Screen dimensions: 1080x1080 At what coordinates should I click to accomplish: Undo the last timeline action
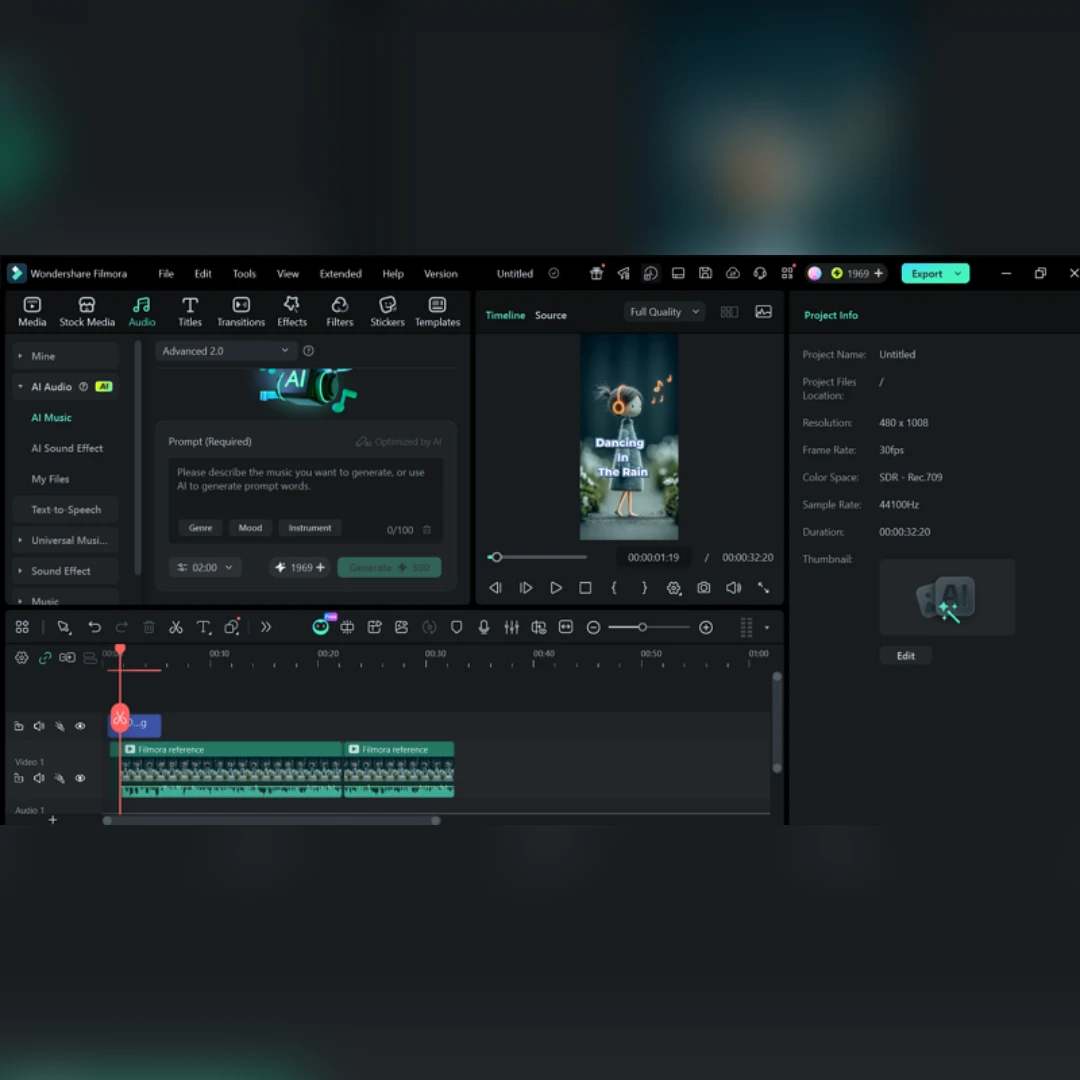94,627
